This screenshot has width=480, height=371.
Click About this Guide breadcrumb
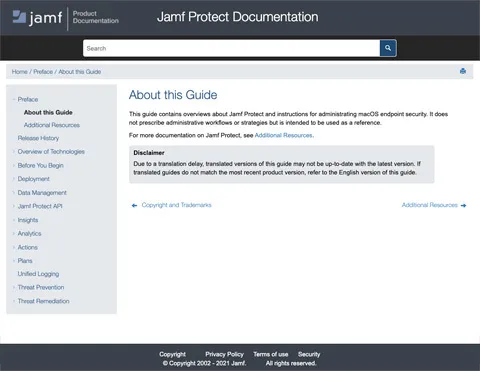point(80,72)
